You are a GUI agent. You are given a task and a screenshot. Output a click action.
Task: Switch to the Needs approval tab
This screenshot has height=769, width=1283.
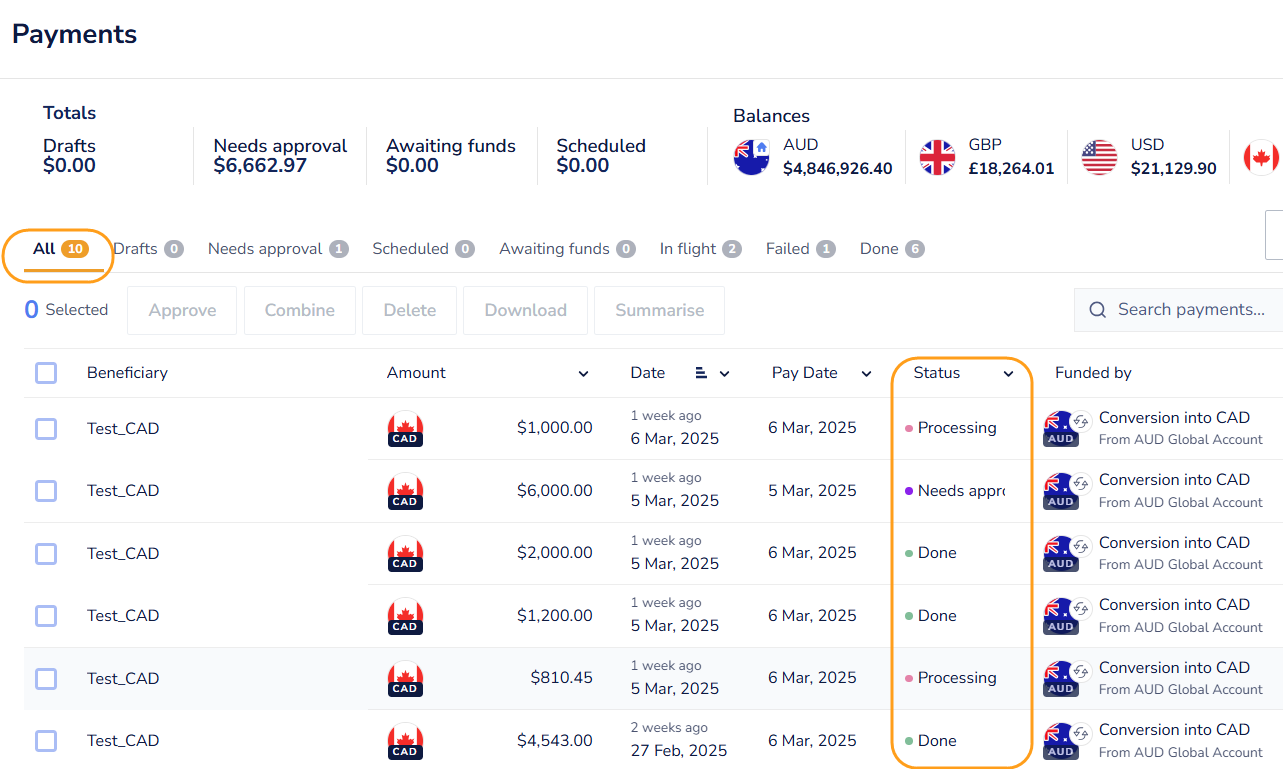click(277, 249)
